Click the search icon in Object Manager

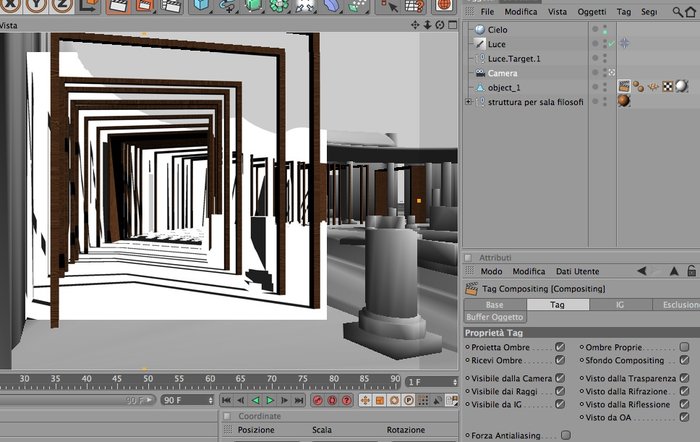click(x=677, y=12)
